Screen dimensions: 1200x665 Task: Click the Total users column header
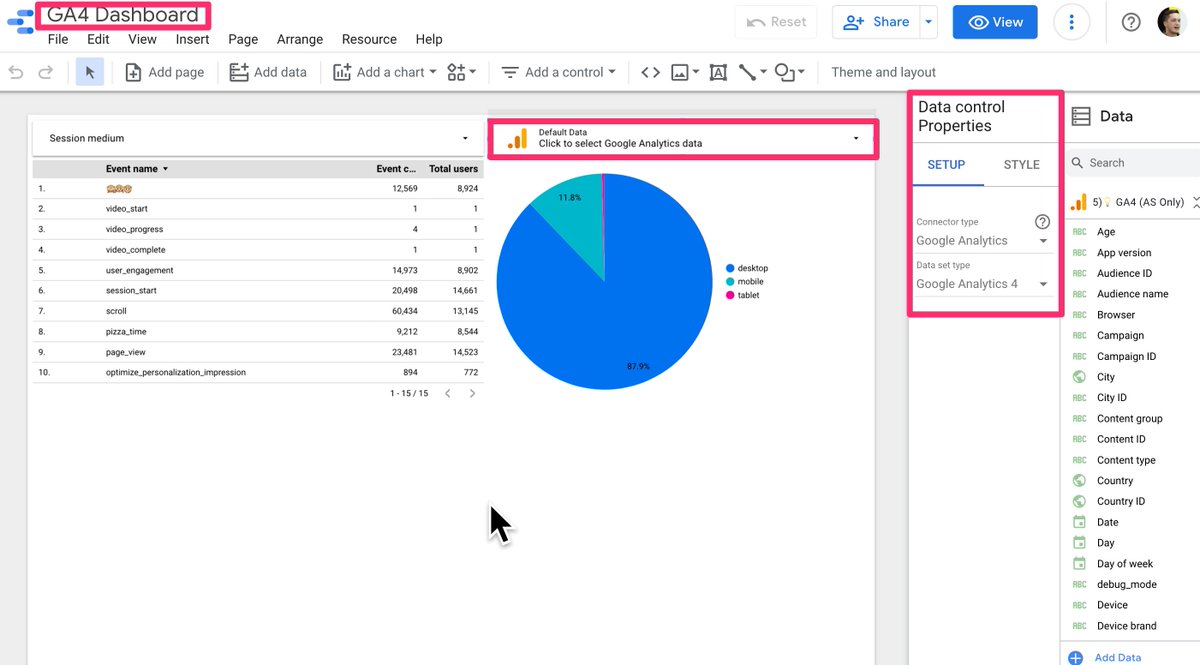(x=454, y=169)
